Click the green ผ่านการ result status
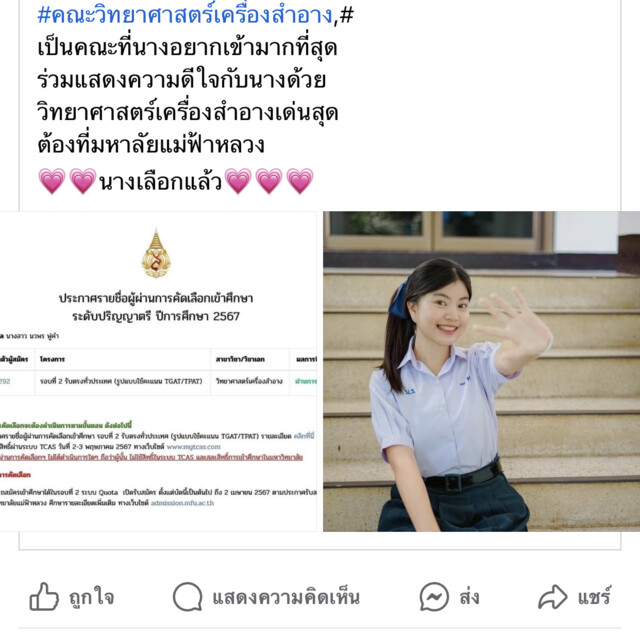640x640 pixels. pos(306,381)
